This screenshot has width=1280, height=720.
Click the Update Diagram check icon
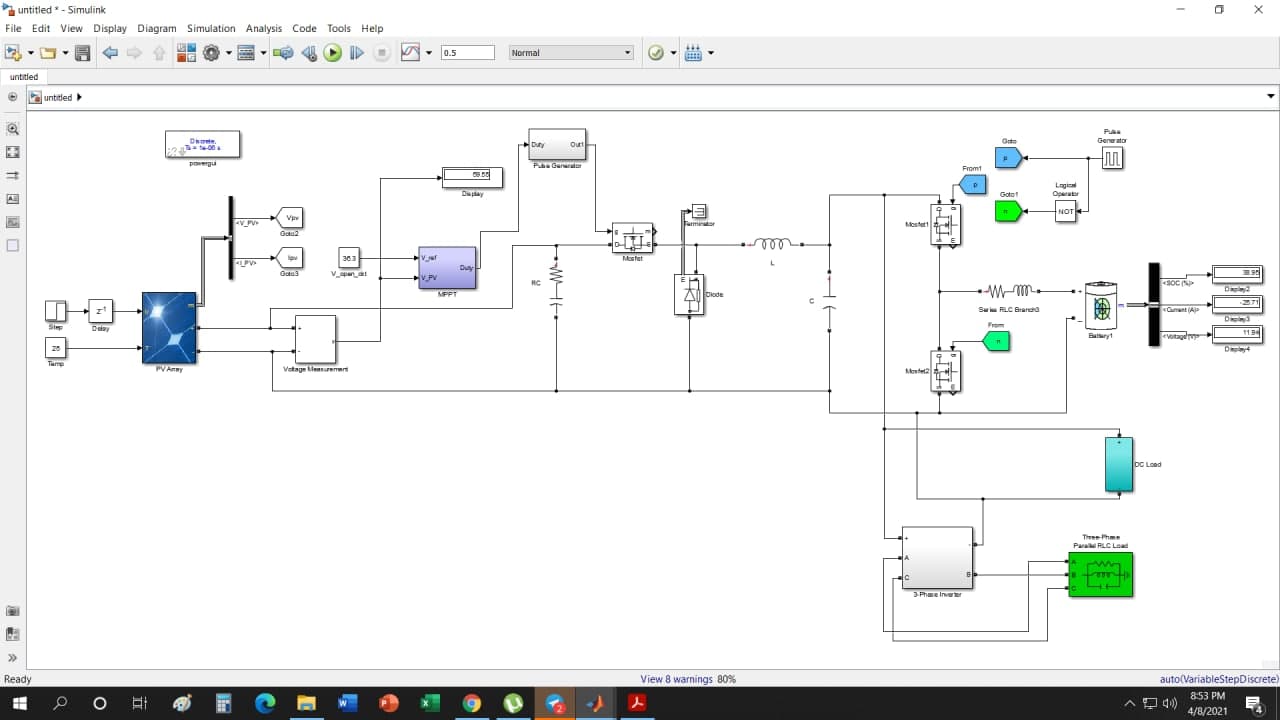click(x=655, y=52)
